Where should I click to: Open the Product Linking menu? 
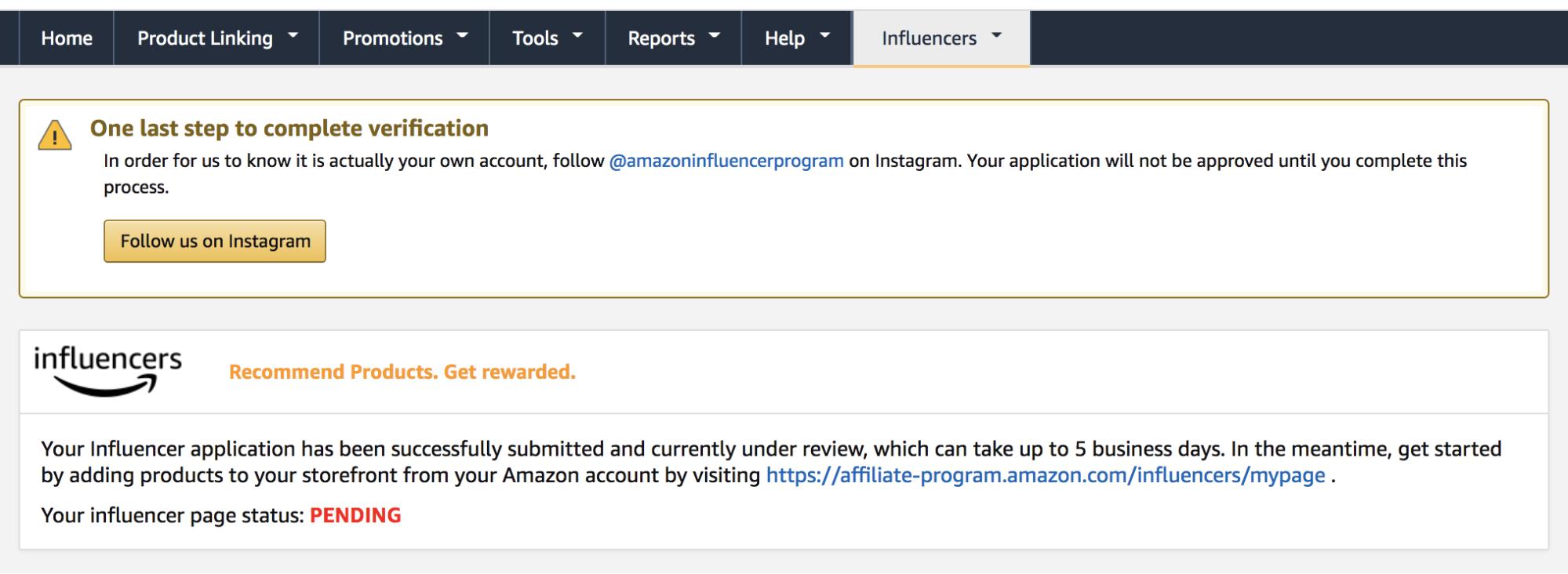(205, 38)
